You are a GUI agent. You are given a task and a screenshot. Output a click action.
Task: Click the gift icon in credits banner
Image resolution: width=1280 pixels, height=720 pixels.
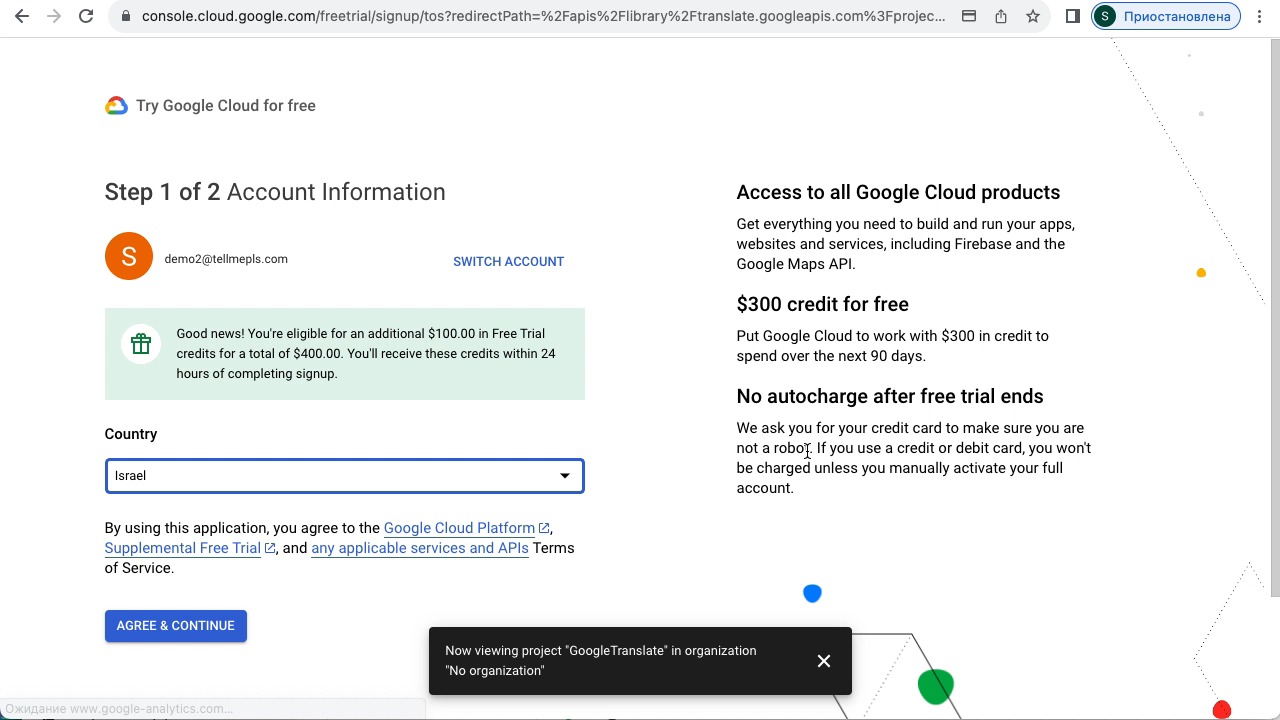click(141, 344)
